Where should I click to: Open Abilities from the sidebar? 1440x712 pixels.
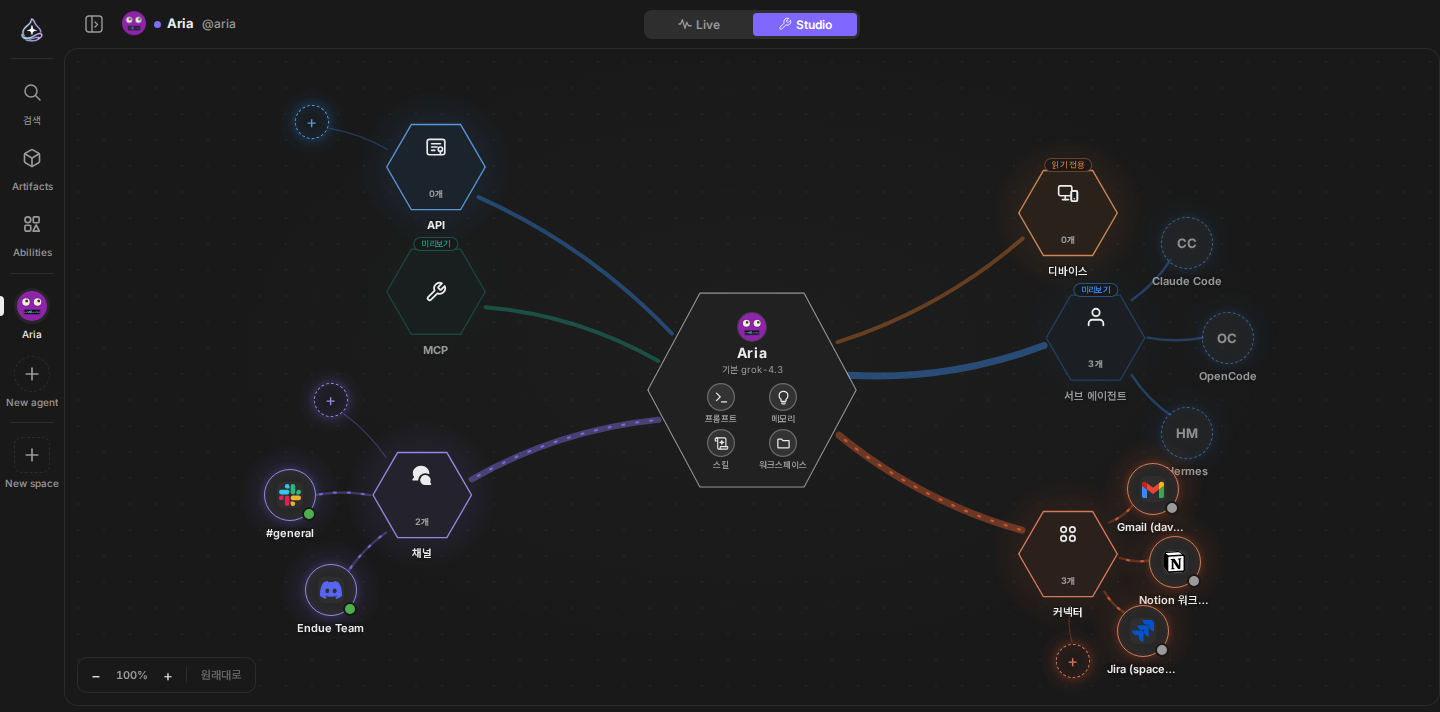click(x=32, y=236)
